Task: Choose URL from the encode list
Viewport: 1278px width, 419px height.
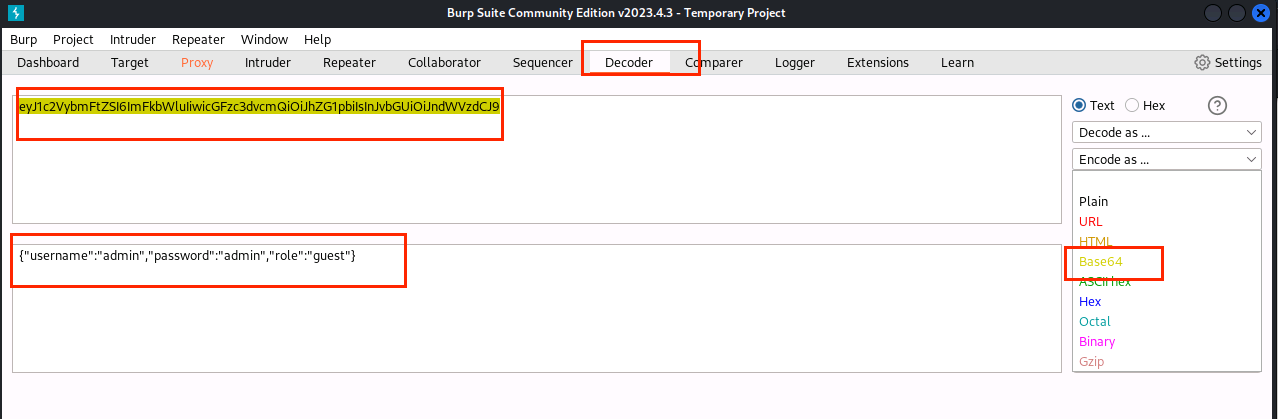Action: pos(1091,221)
